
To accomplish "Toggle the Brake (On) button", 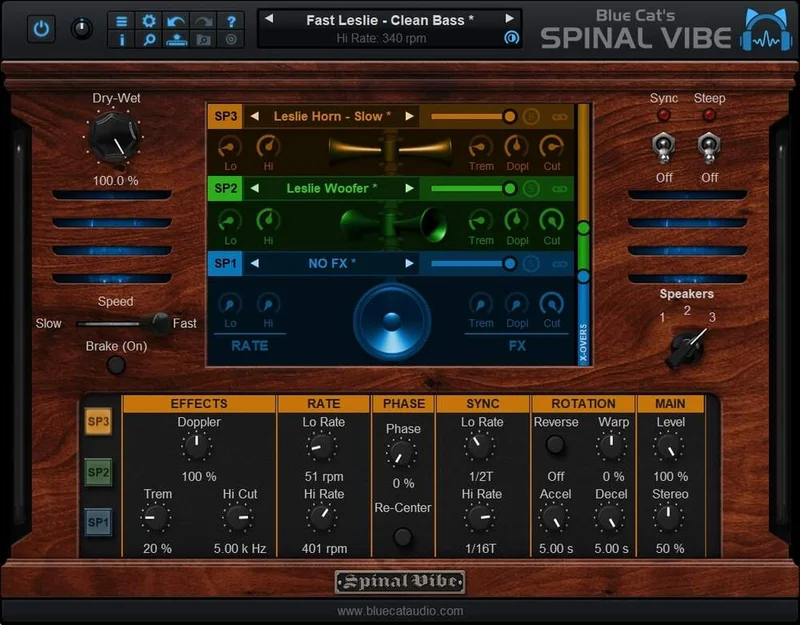I will (x=116, y=365).
